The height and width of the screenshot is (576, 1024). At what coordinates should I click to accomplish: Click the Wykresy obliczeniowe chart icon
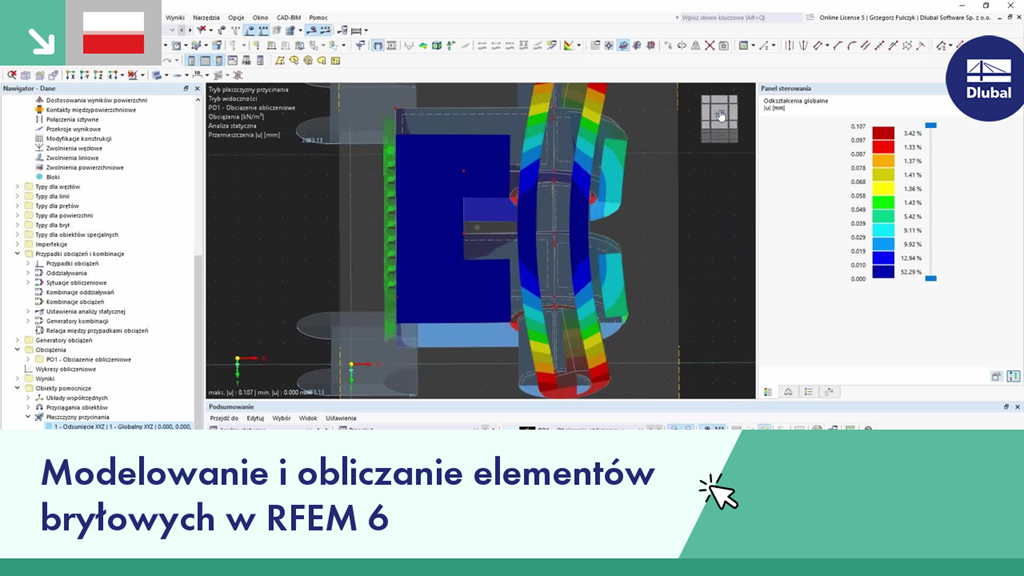29,369
